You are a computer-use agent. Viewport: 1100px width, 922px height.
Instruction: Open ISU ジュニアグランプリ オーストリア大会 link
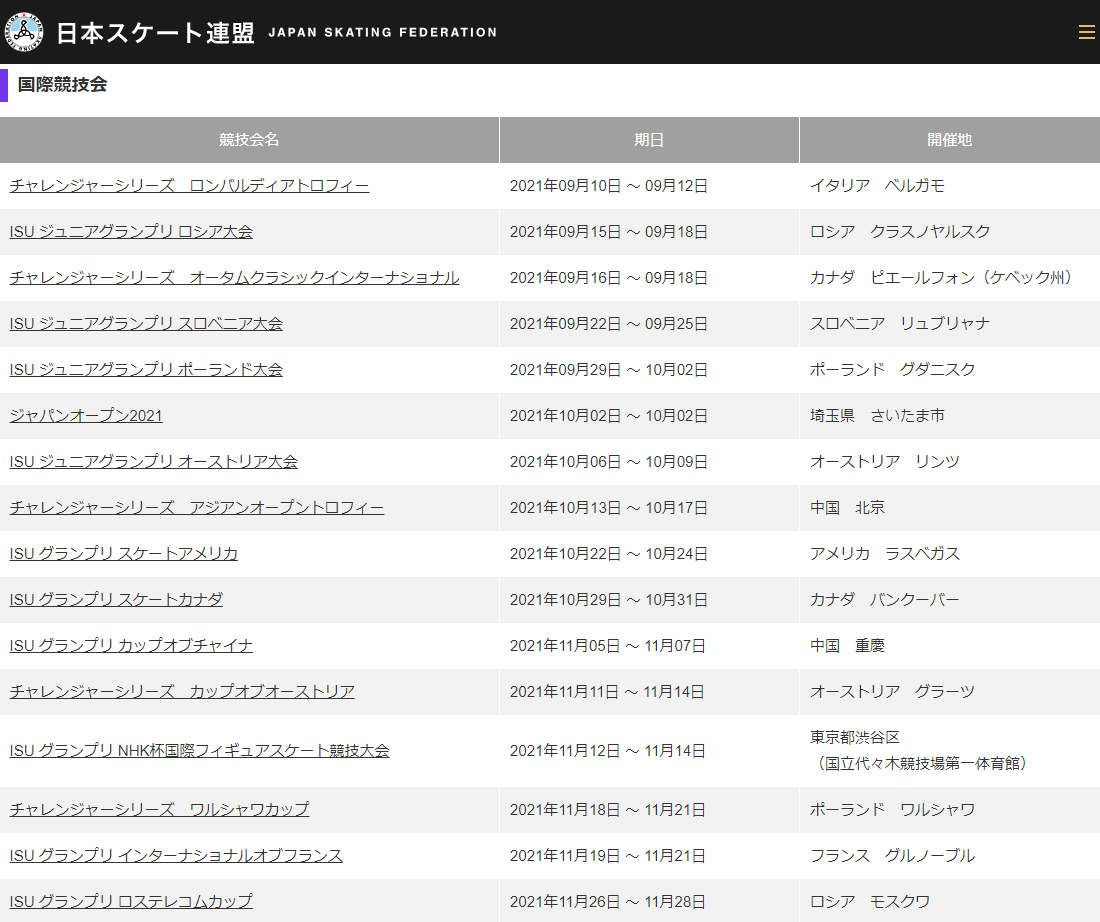(154, 462)
